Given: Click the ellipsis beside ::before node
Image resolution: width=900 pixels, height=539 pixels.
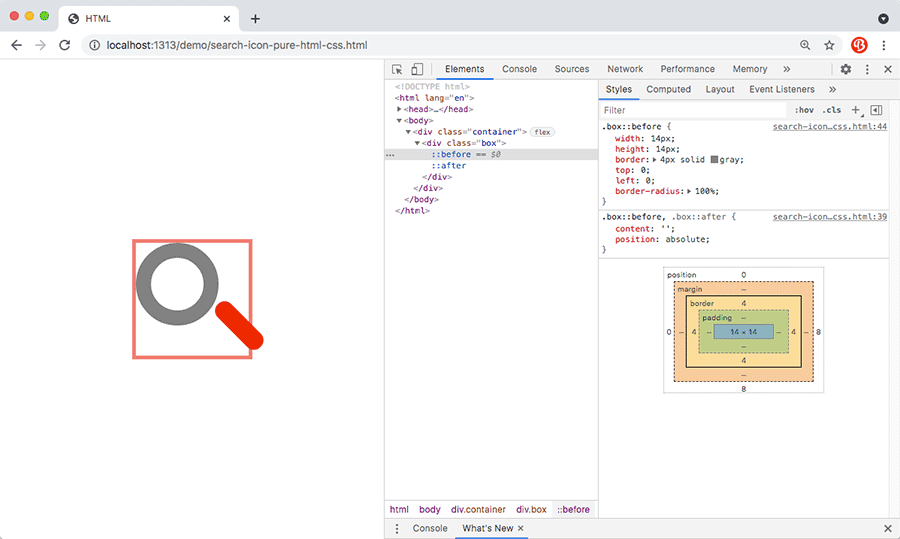Looking at the screenshot, I should click(x=390, y=155).
